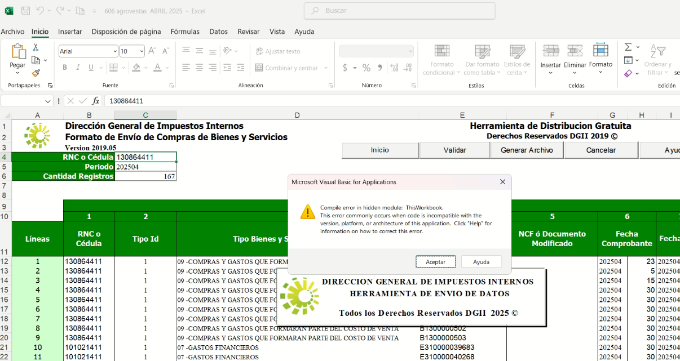Viewport: 680px width, 361px height.
Task: Click the Generar Archivo worksheet button
Action: pyautogui.click(x=526, y=150)
